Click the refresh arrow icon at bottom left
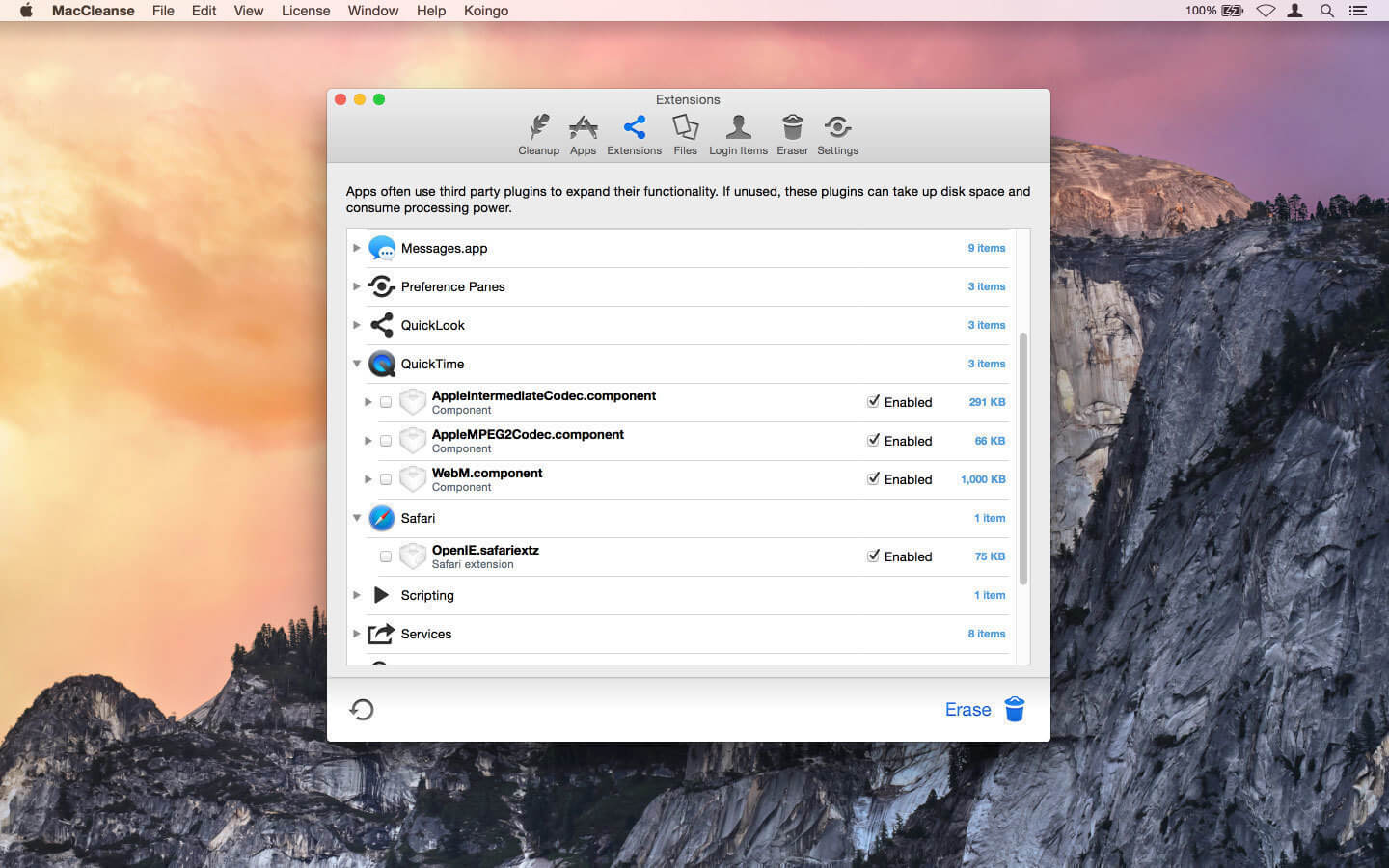Image resolution: width=1389 pixels, height=868 pixels. (362, 710)
